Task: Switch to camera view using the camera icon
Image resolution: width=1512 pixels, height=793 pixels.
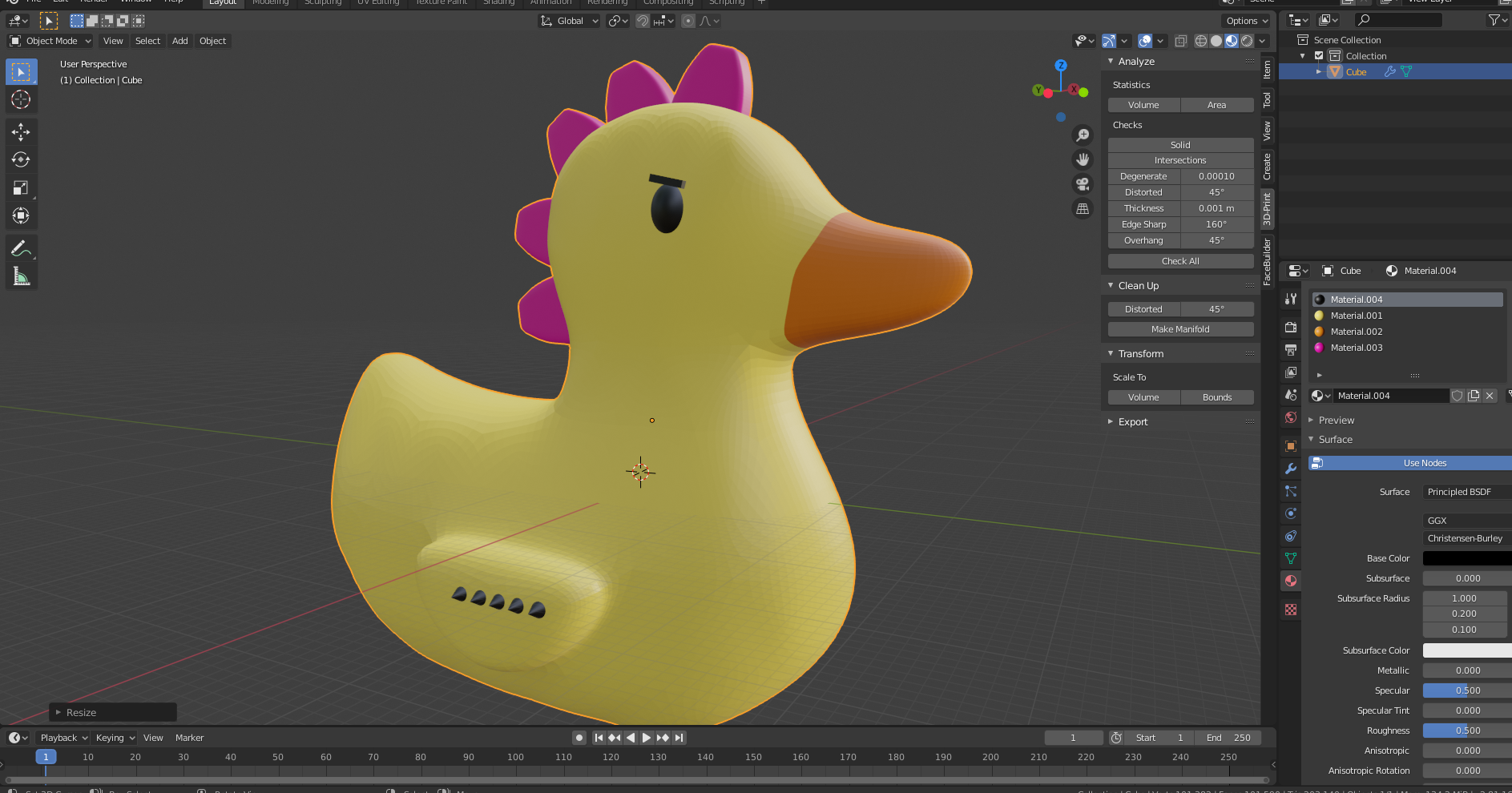Action: tap(1083, 184)
